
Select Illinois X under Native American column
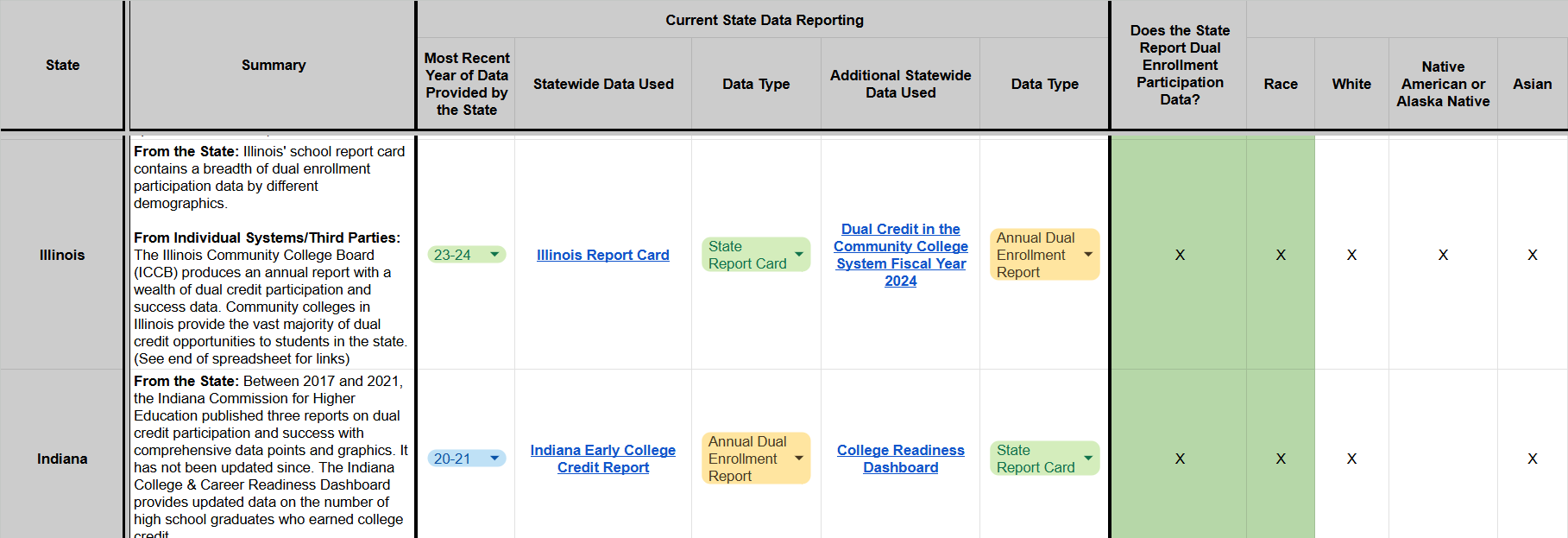coord(1443,255)
